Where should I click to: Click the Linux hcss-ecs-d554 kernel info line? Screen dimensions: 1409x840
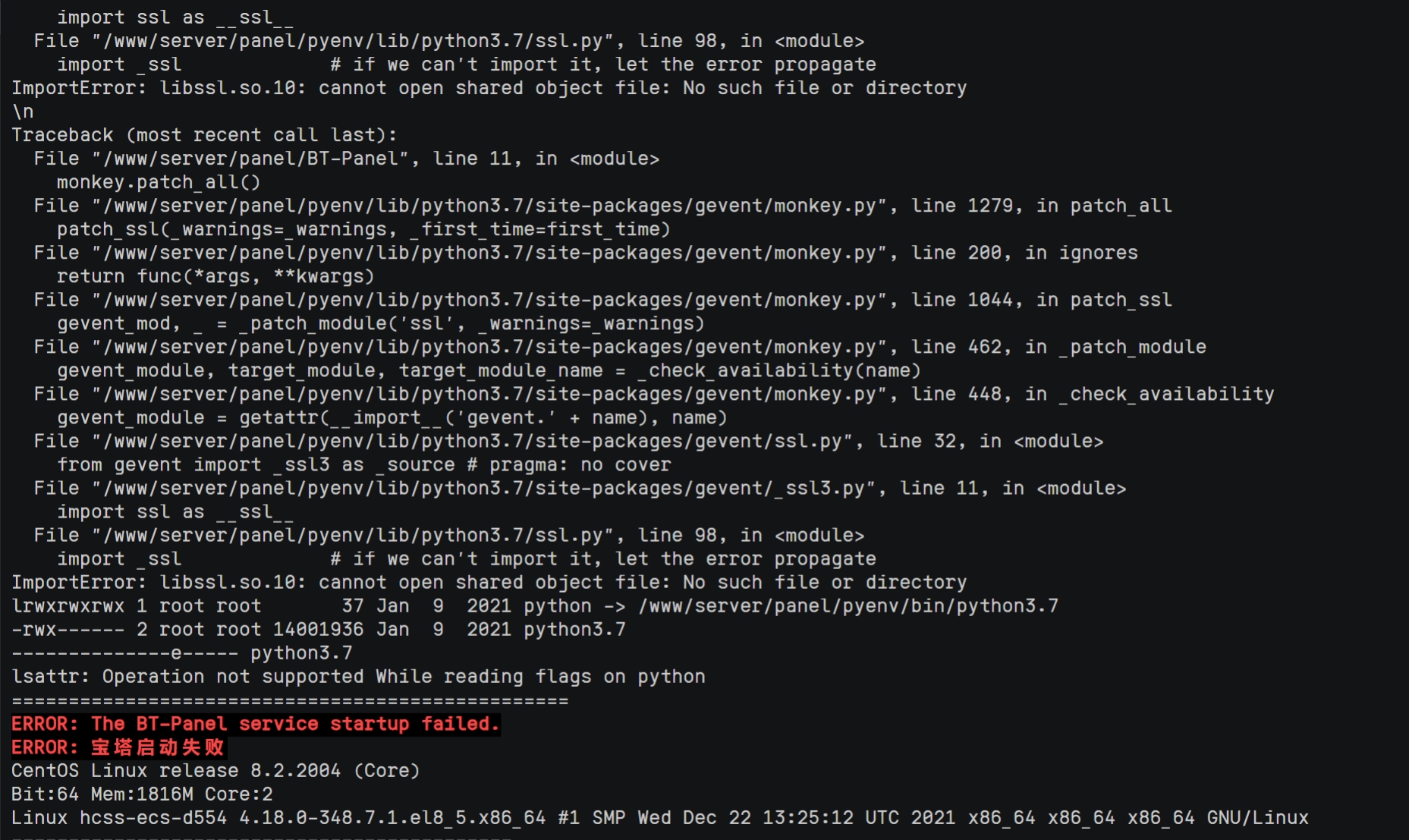pos(660,818)
